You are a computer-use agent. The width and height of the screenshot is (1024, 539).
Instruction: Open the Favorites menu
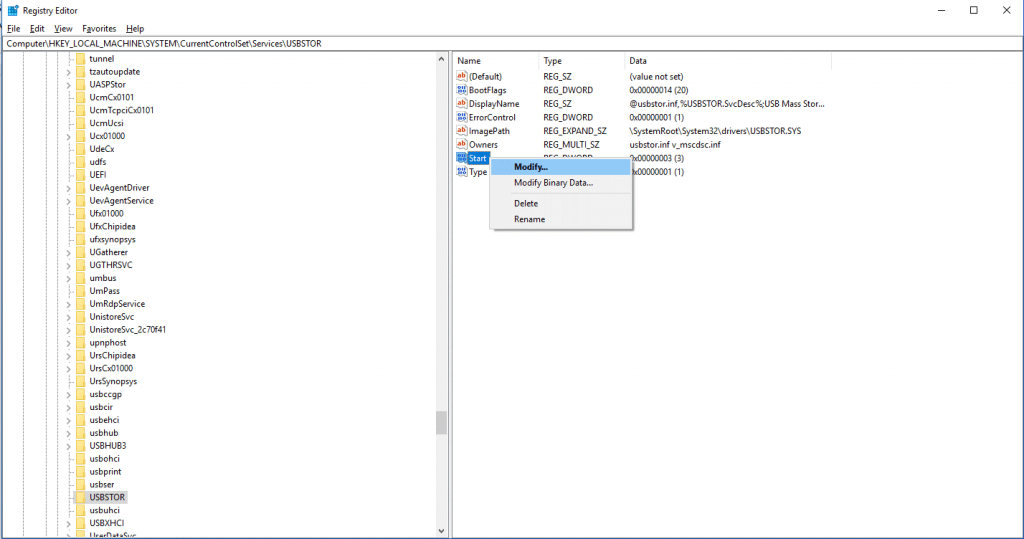[x=99, y=29]
